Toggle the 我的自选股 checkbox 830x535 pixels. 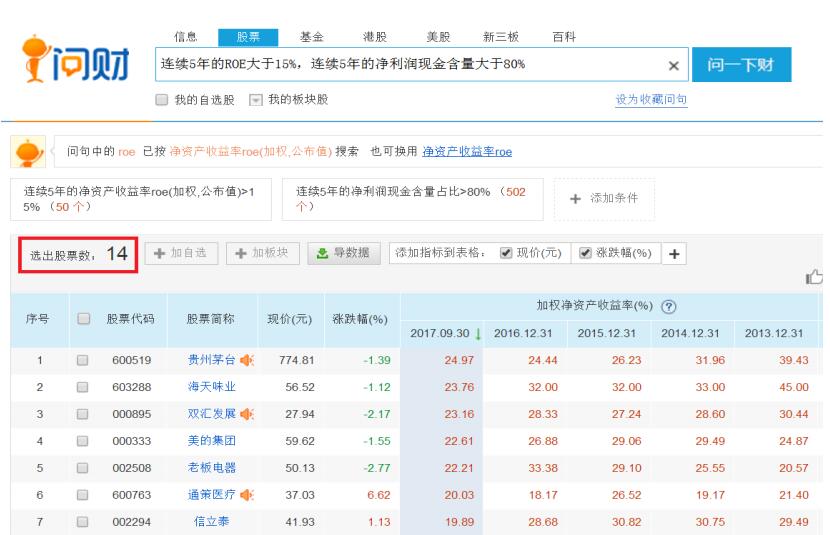(x=161, y=99)
